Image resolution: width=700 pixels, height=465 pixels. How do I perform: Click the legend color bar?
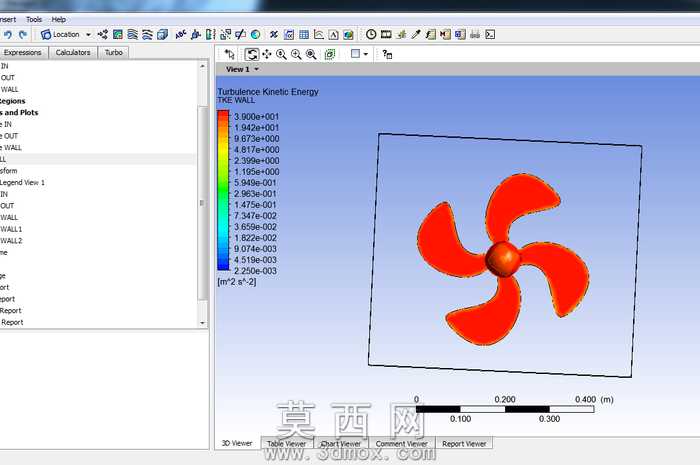[x=223, y=190]
